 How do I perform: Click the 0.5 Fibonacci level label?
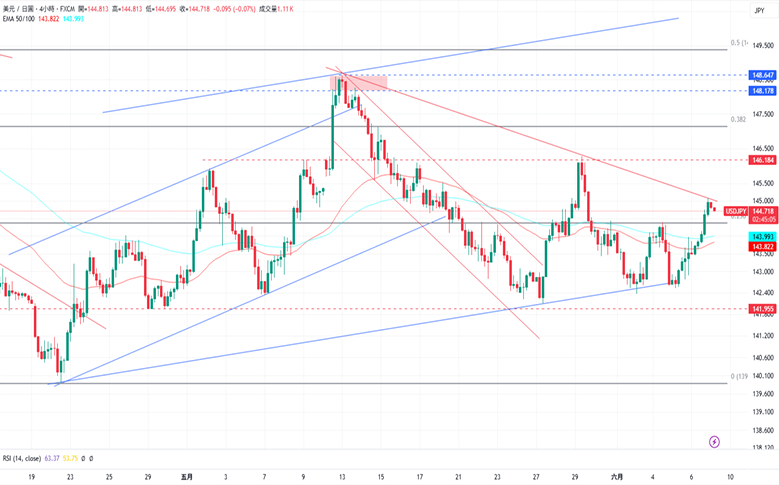(x=739, y=43)
